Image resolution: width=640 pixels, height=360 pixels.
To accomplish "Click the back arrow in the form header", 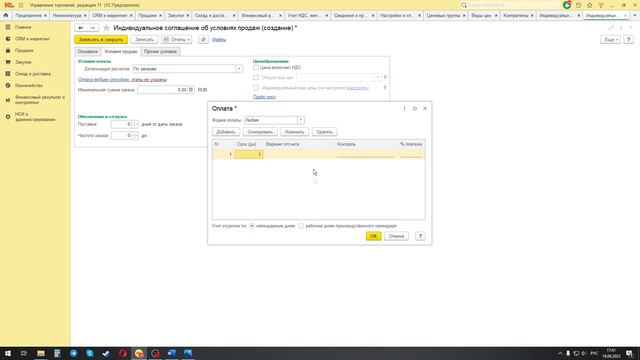I will pos(81,28).
